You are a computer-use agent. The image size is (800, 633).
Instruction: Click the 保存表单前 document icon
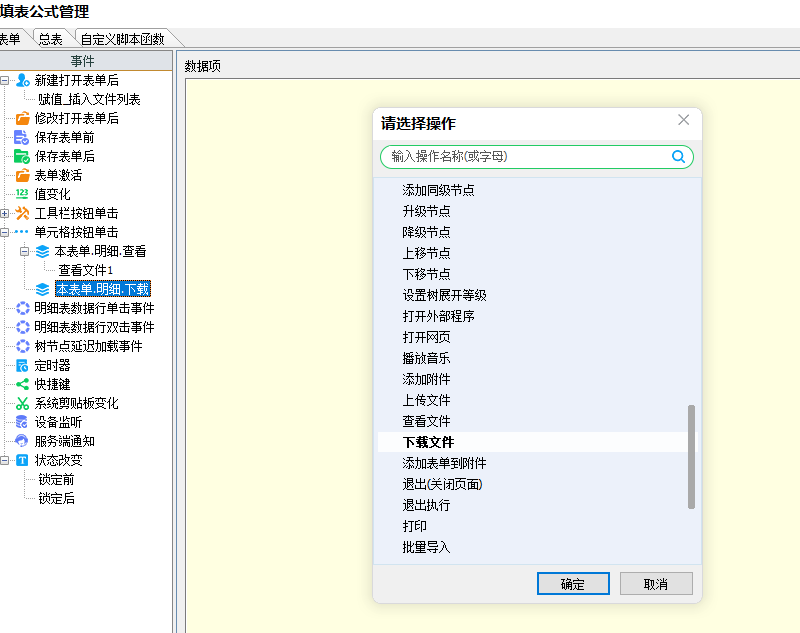click(x=21, y=137)
